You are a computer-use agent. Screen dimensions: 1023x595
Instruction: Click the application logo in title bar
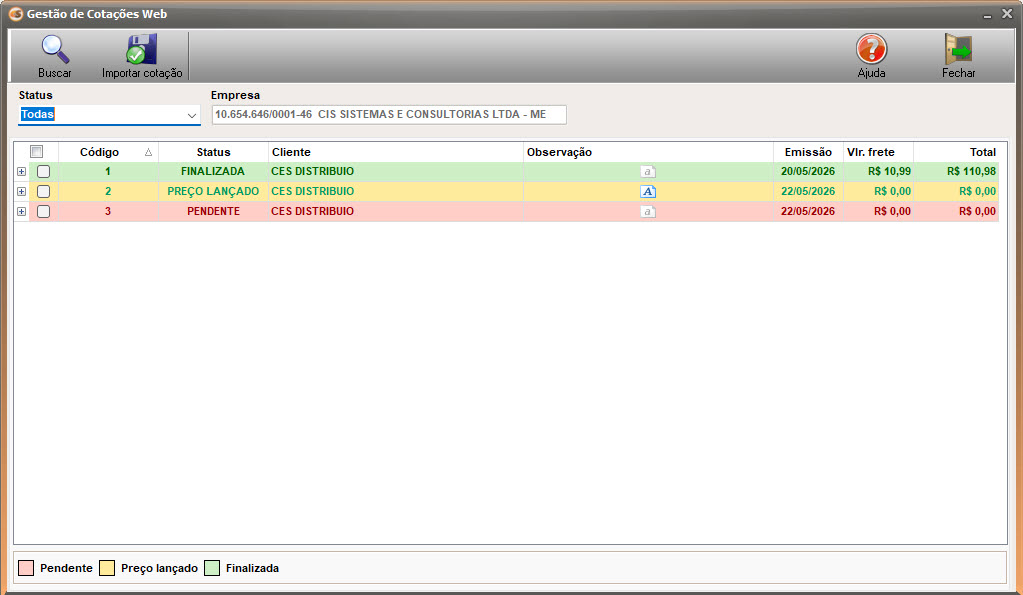16,14
